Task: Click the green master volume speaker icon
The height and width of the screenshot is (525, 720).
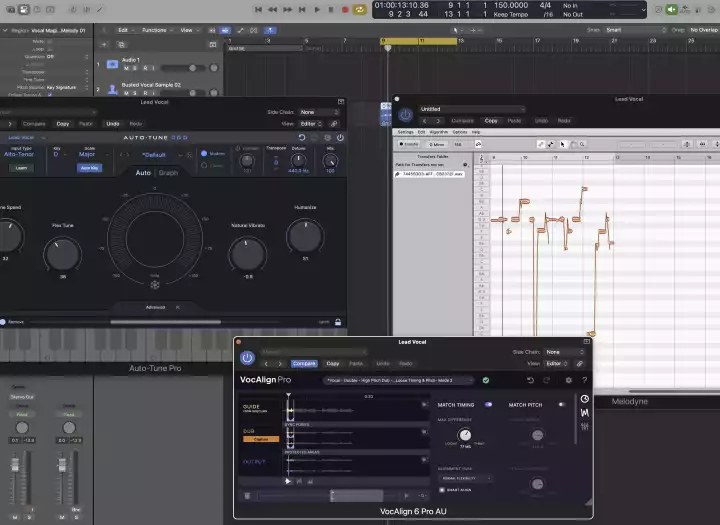Action: coord(671,9)
